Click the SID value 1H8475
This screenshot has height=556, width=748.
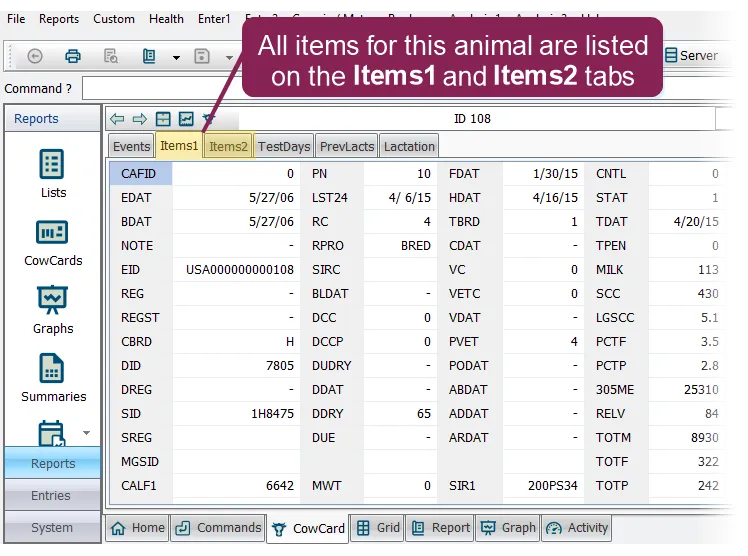(272, 413)
